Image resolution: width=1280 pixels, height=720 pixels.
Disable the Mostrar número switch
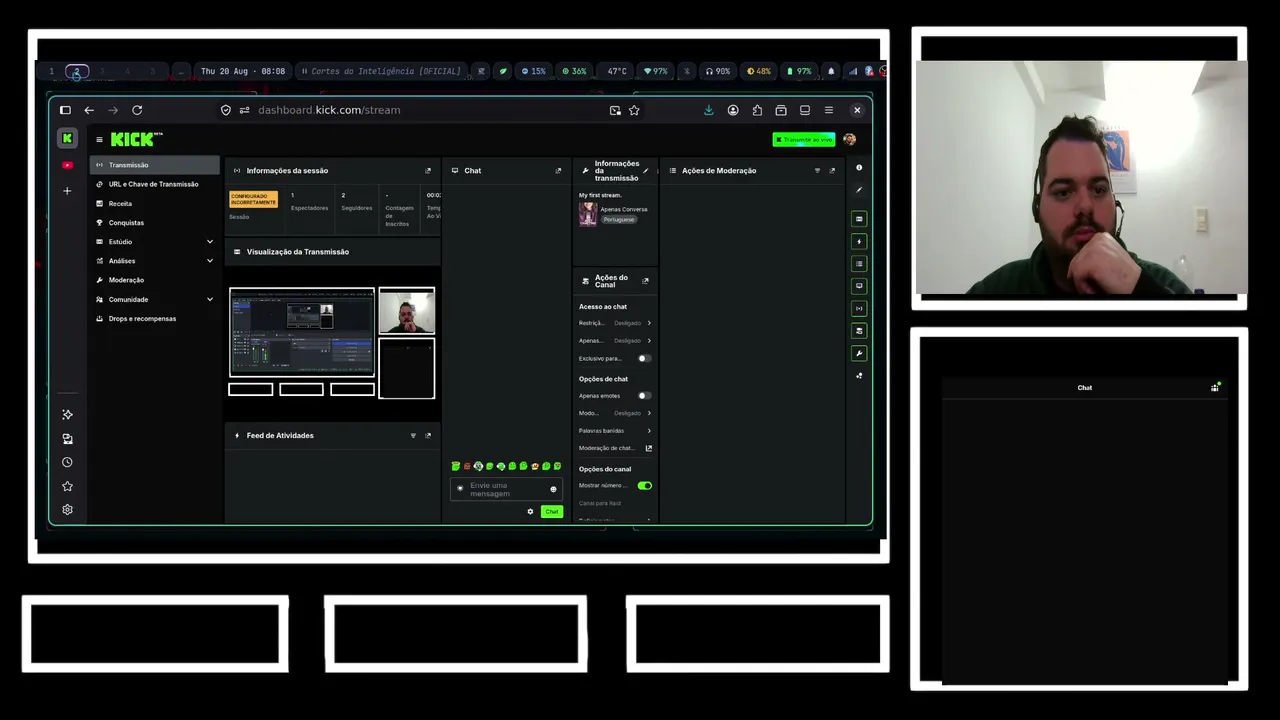coord(645,486)
